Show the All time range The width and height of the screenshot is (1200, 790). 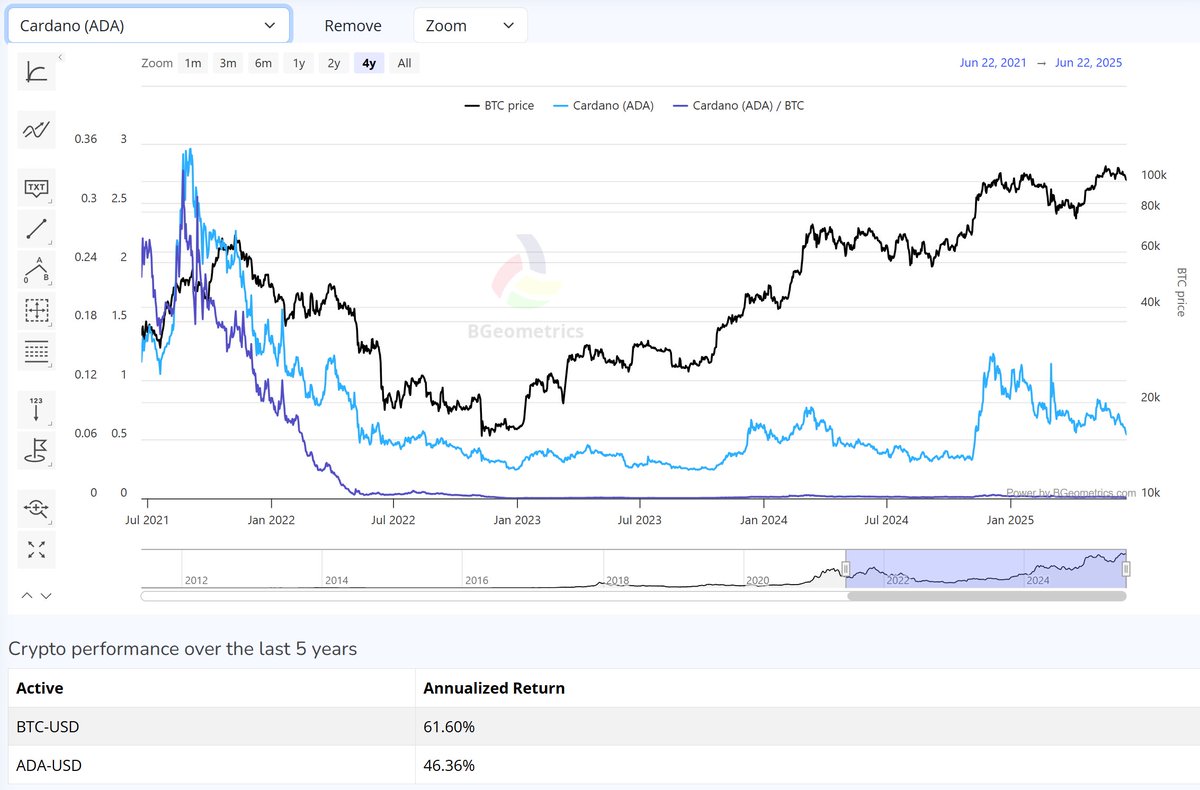click(x=404, y=63)
